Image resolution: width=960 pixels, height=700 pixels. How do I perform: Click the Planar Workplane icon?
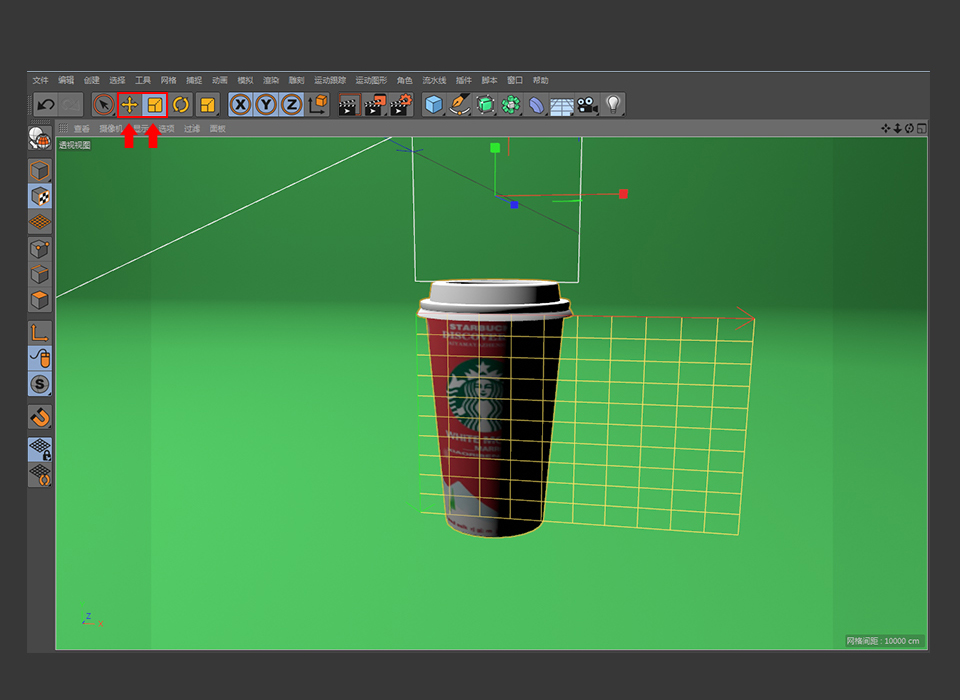(x=40, y=475)
